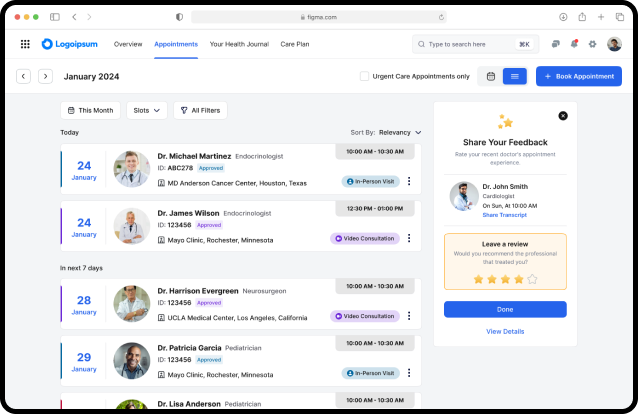Select This Month filter
Screen dimensions: 638x414
(90, 110)
